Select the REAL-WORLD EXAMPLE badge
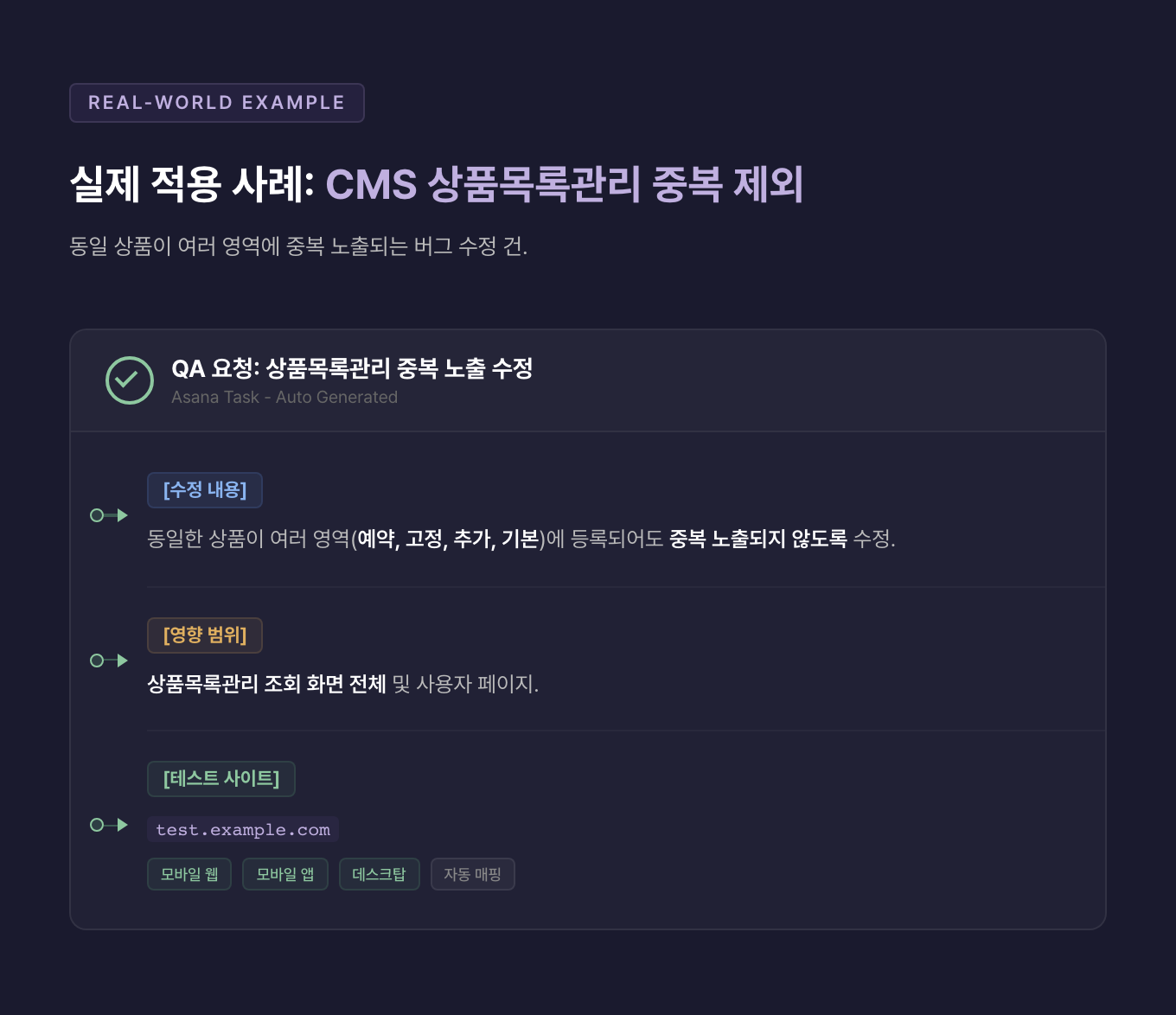 click(x=216, y=103)
